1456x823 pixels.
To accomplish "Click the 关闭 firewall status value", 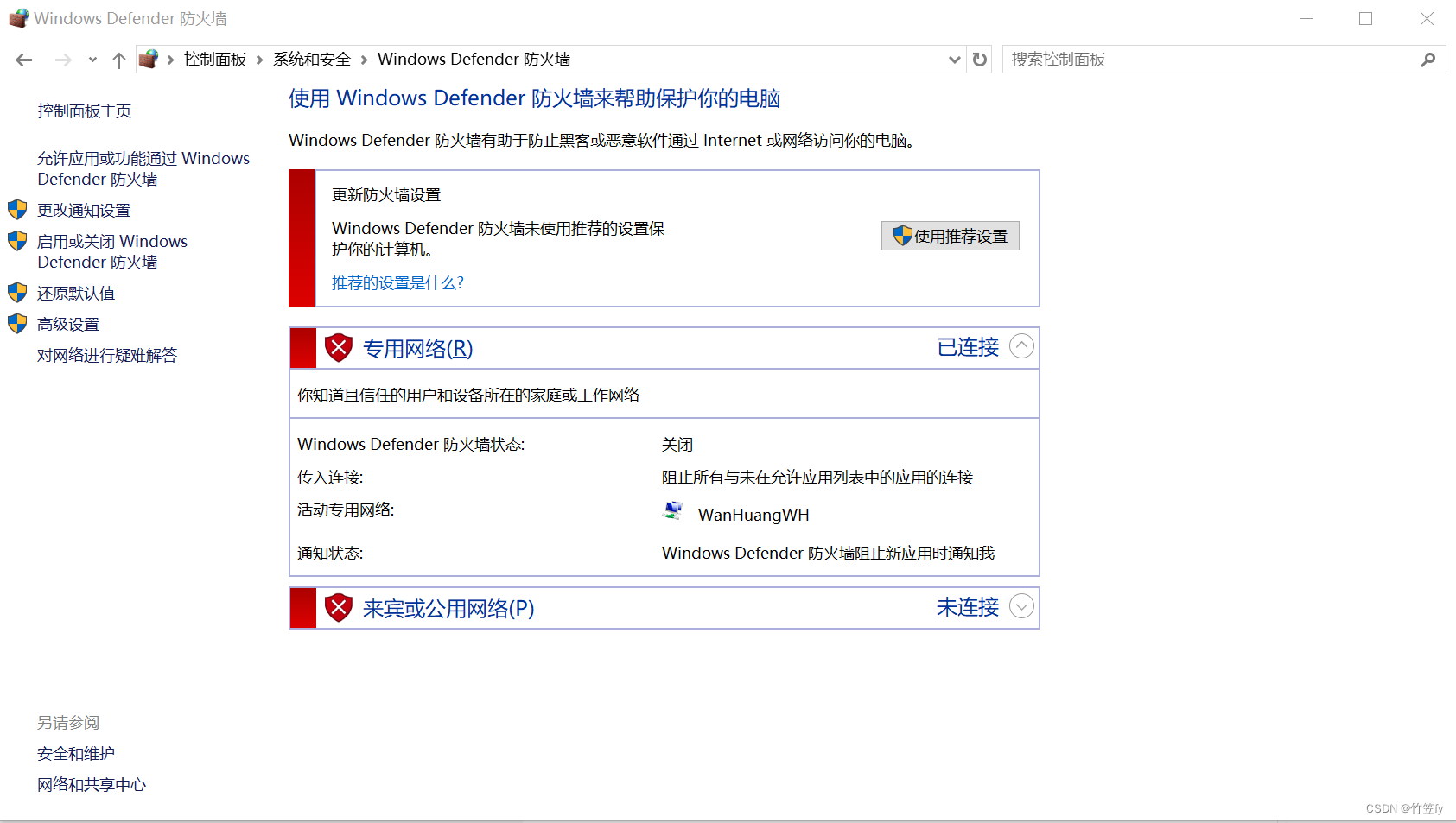I will click(x=677, y=445).
